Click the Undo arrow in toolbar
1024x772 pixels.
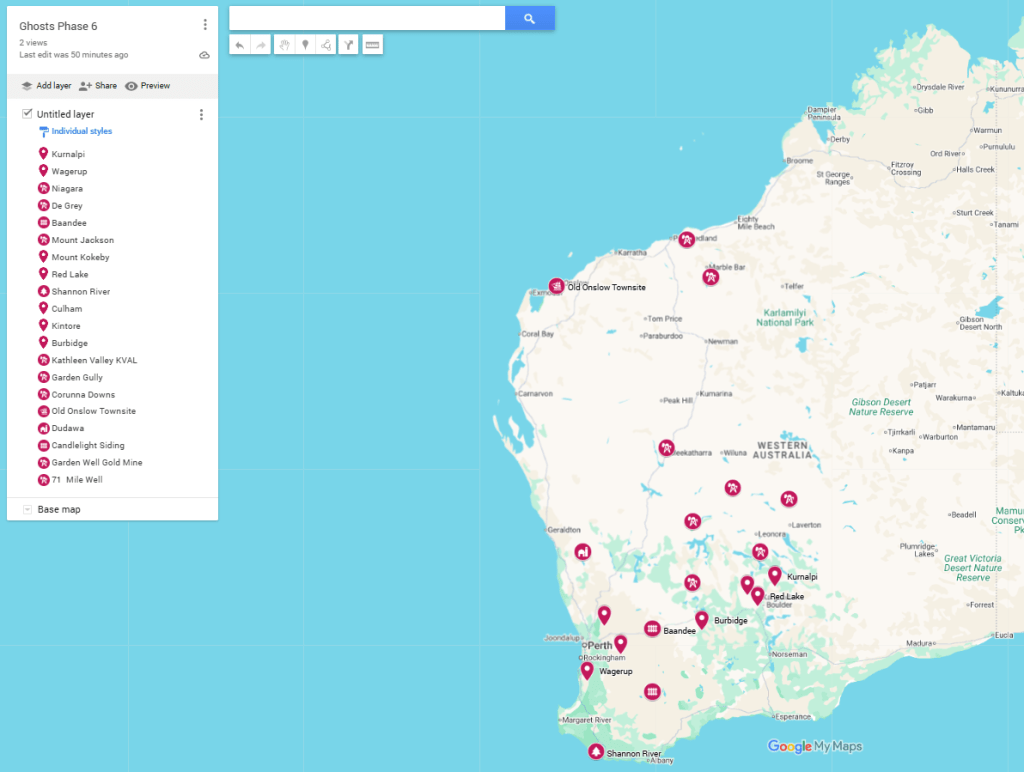click(240, 45)
